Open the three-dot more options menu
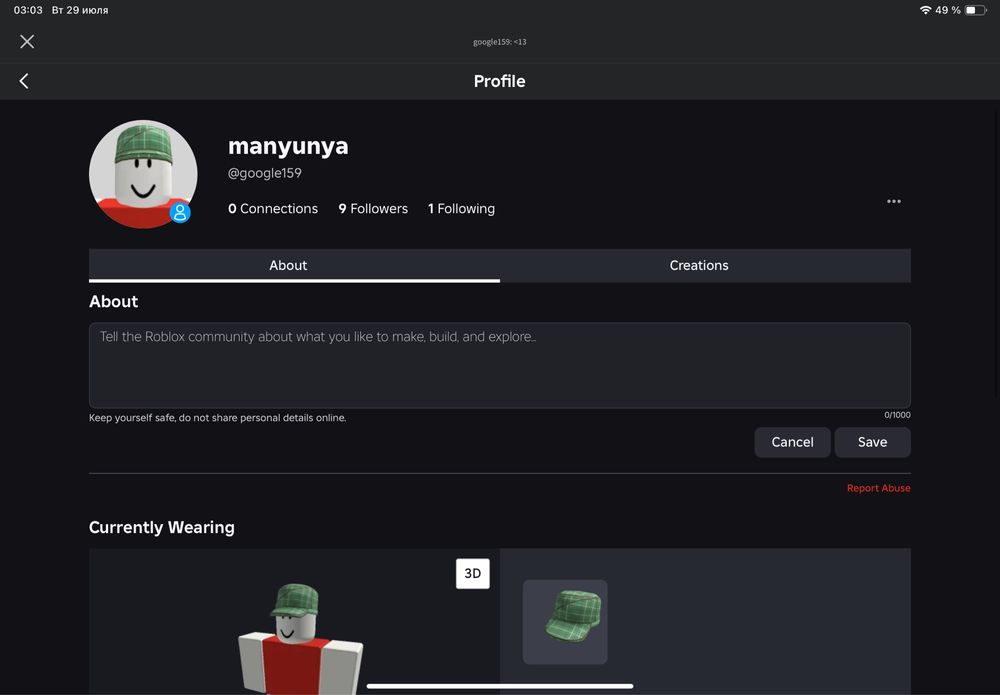Image resolution: width=1000 pixels, height=695 pixels. coord(893,201)
